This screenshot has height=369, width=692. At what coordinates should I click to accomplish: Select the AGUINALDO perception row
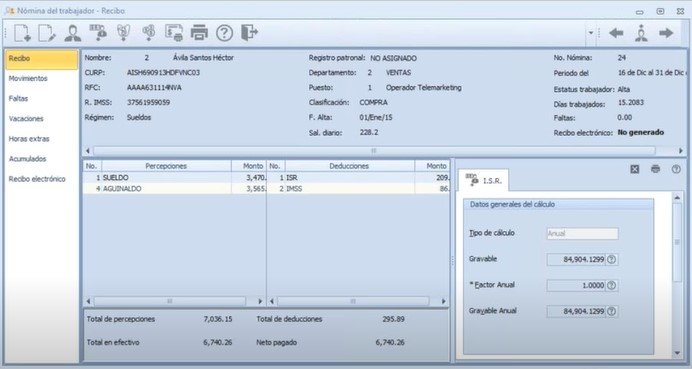pos(175,189)
